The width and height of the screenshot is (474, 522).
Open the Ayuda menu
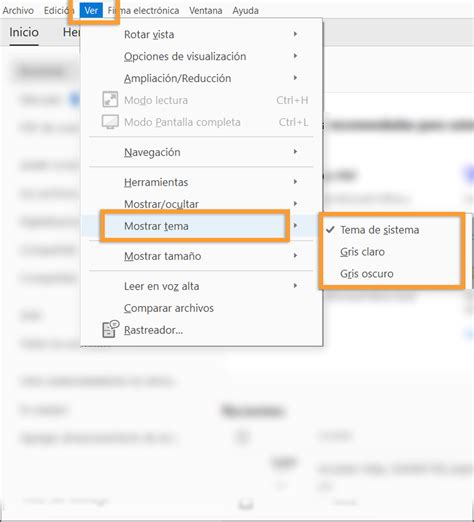(245, 10)
